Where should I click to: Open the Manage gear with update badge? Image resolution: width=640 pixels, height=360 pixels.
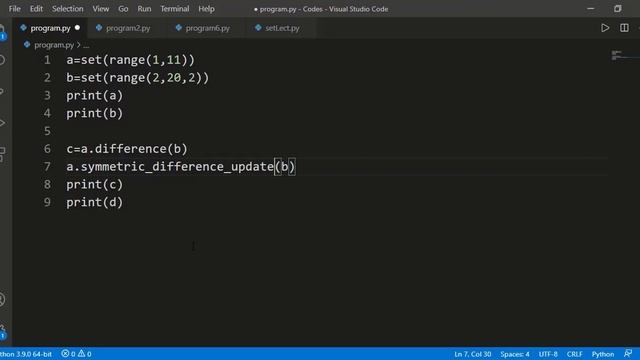coord(2,331)
